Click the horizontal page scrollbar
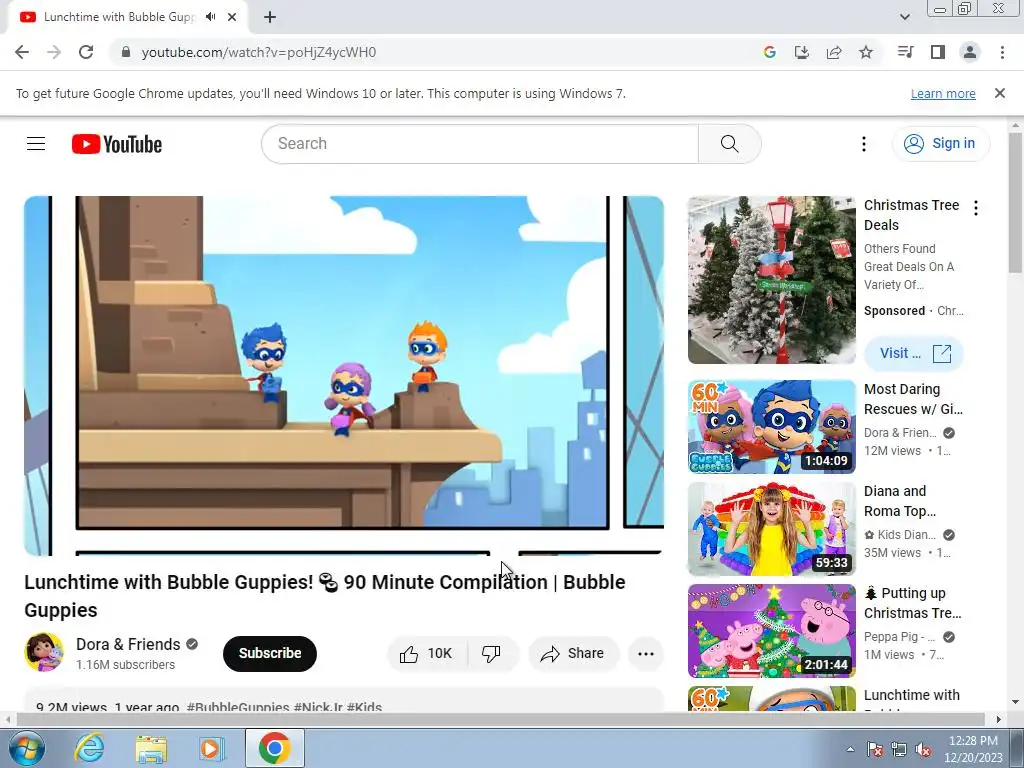 pyautogui.click(x=502, y=719)
